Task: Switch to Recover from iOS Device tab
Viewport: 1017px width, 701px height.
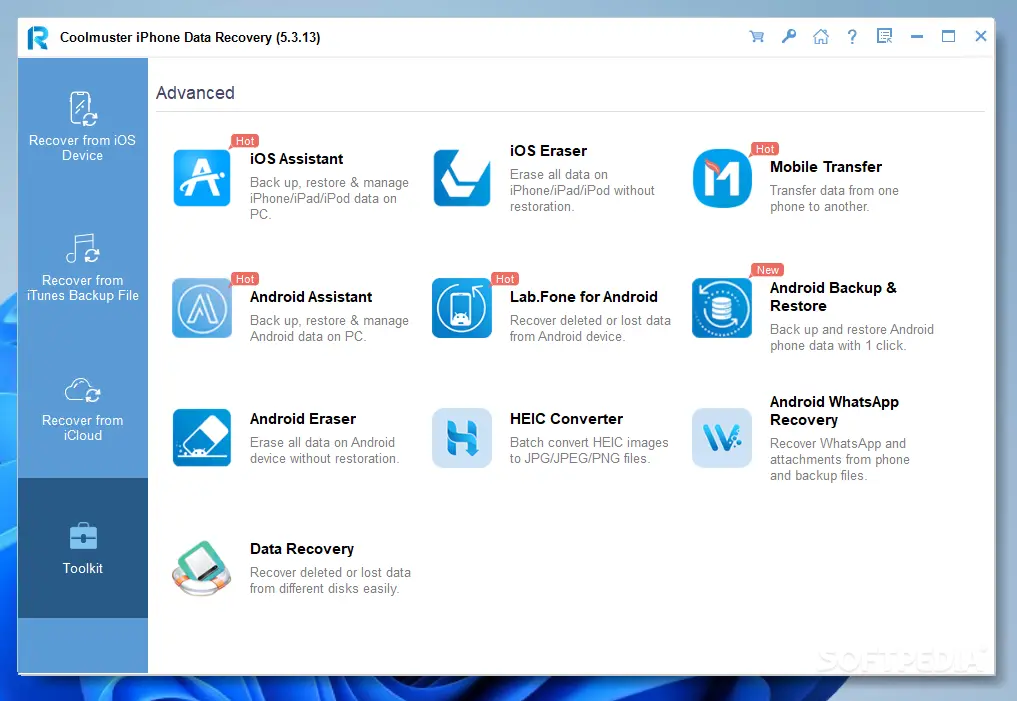Action: pyautogui.click(x=82, y=127)
